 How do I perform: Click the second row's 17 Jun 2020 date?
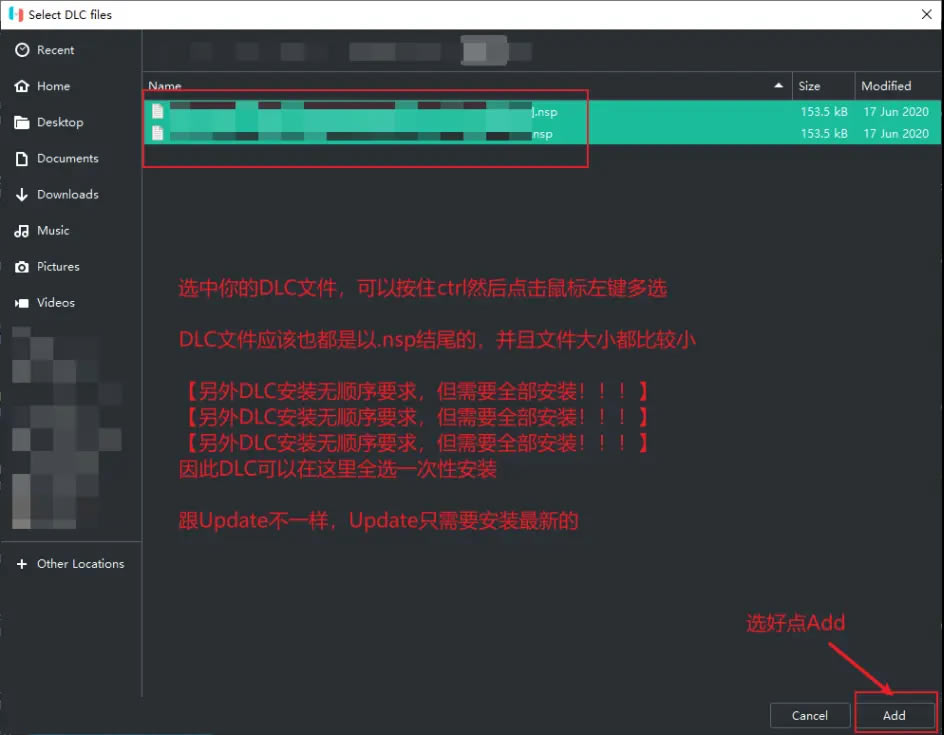[x=896, y=134]
